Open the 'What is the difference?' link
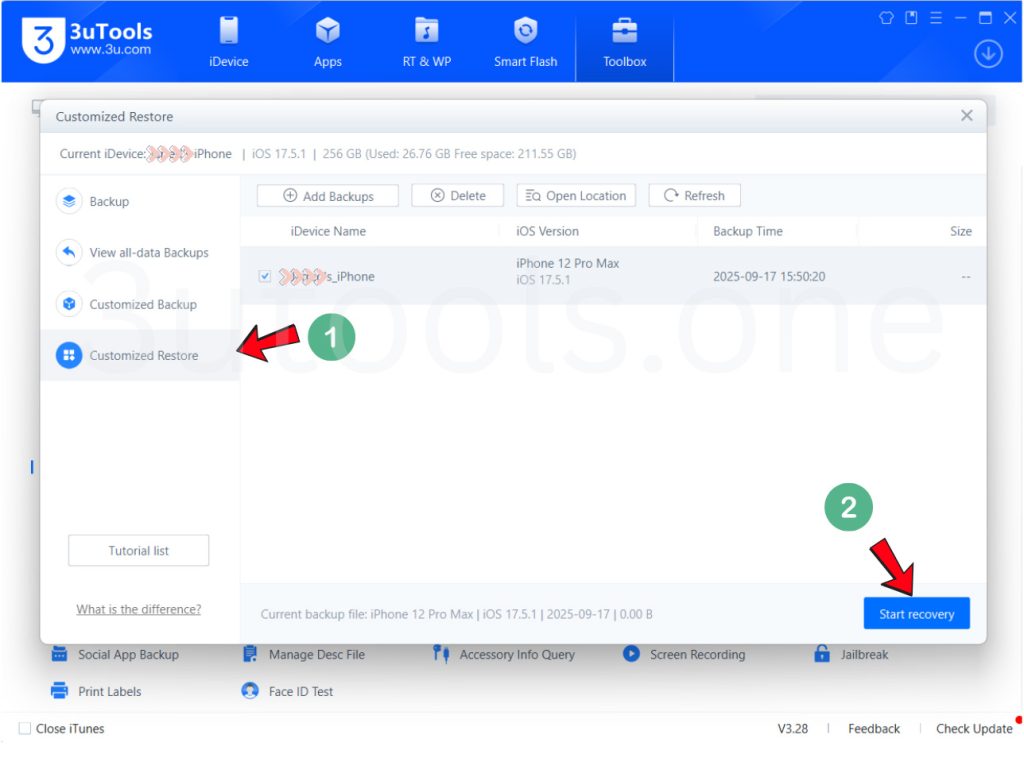1024x758 pixels. [138, 609]
